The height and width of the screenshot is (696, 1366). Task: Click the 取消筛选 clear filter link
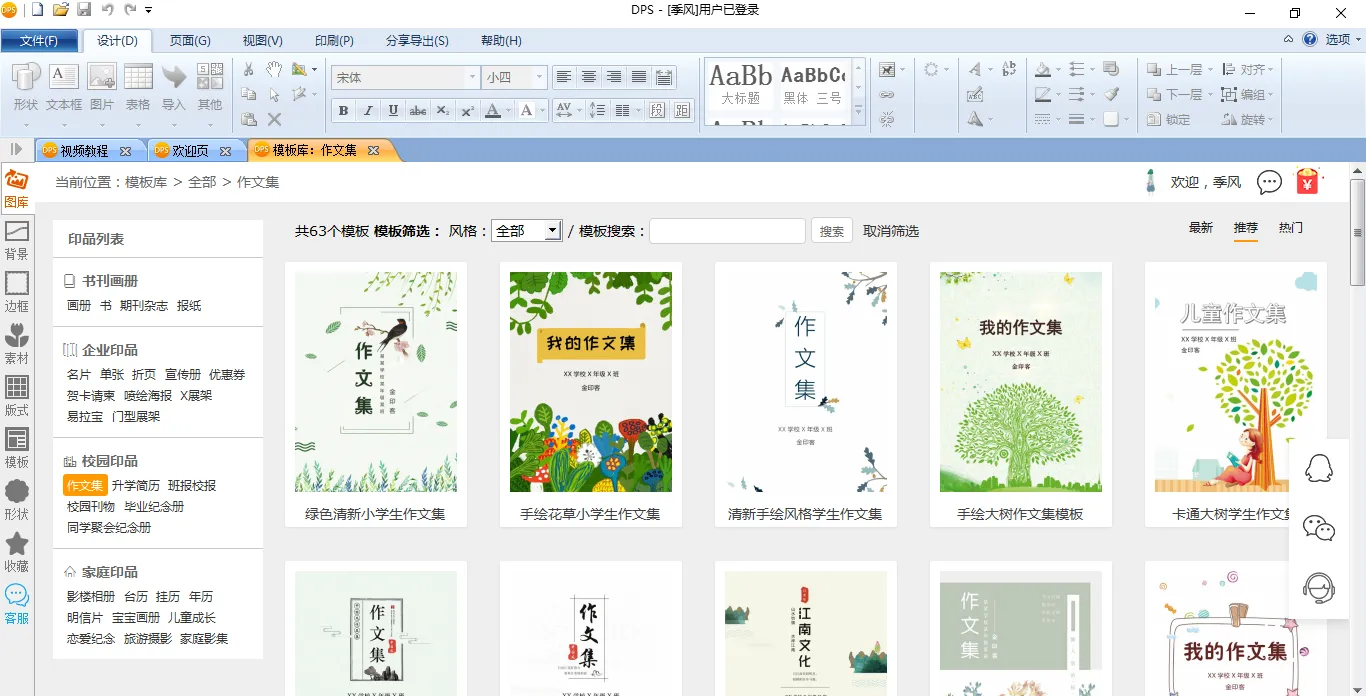coord(891,231)
